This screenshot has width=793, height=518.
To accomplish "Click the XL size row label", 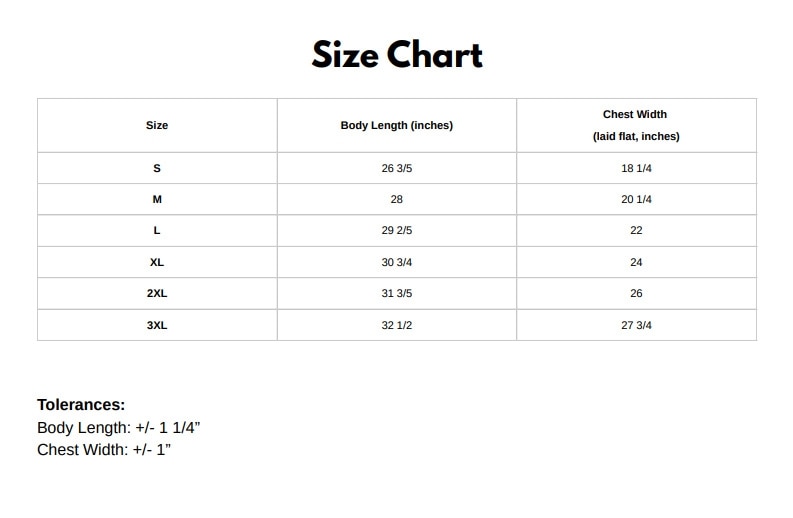I will click(x=157, y=262).
